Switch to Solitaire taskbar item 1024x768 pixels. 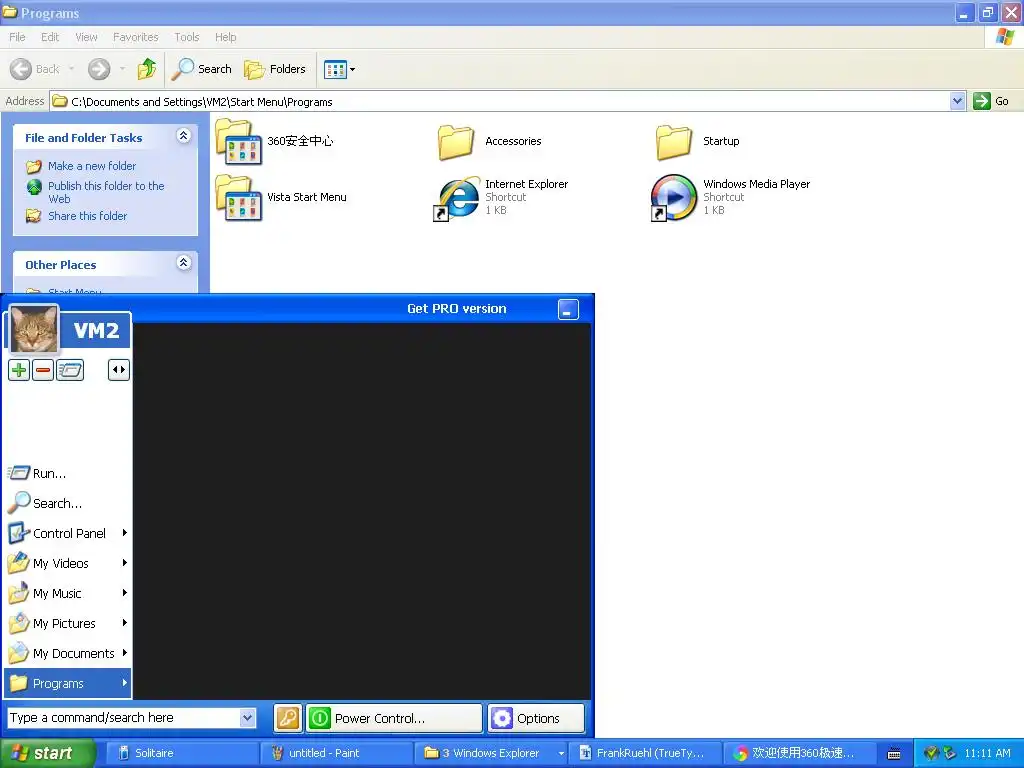coord(182,753)
